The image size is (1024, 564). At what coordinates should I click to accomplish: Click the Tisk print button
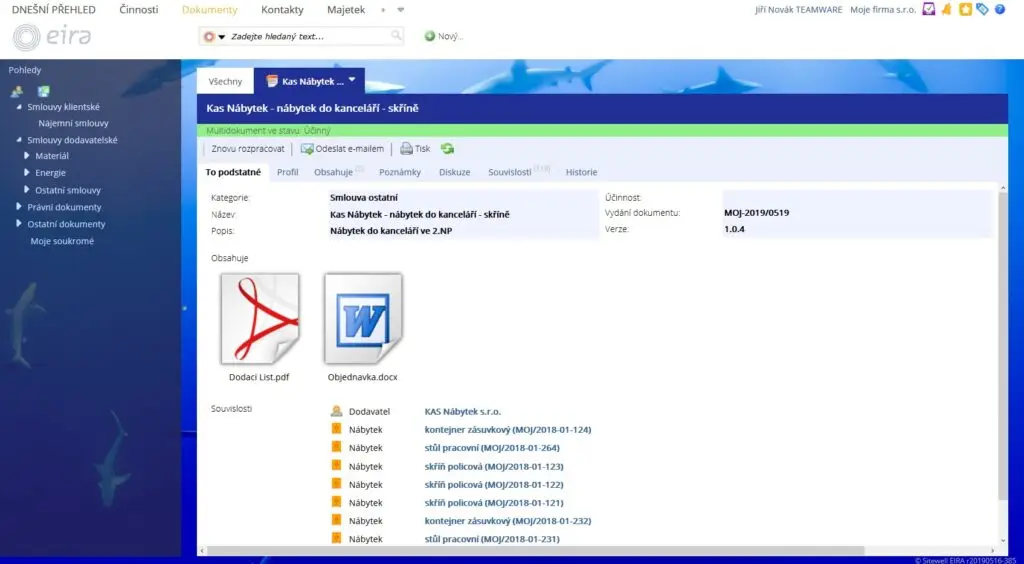tap(415, 149)
